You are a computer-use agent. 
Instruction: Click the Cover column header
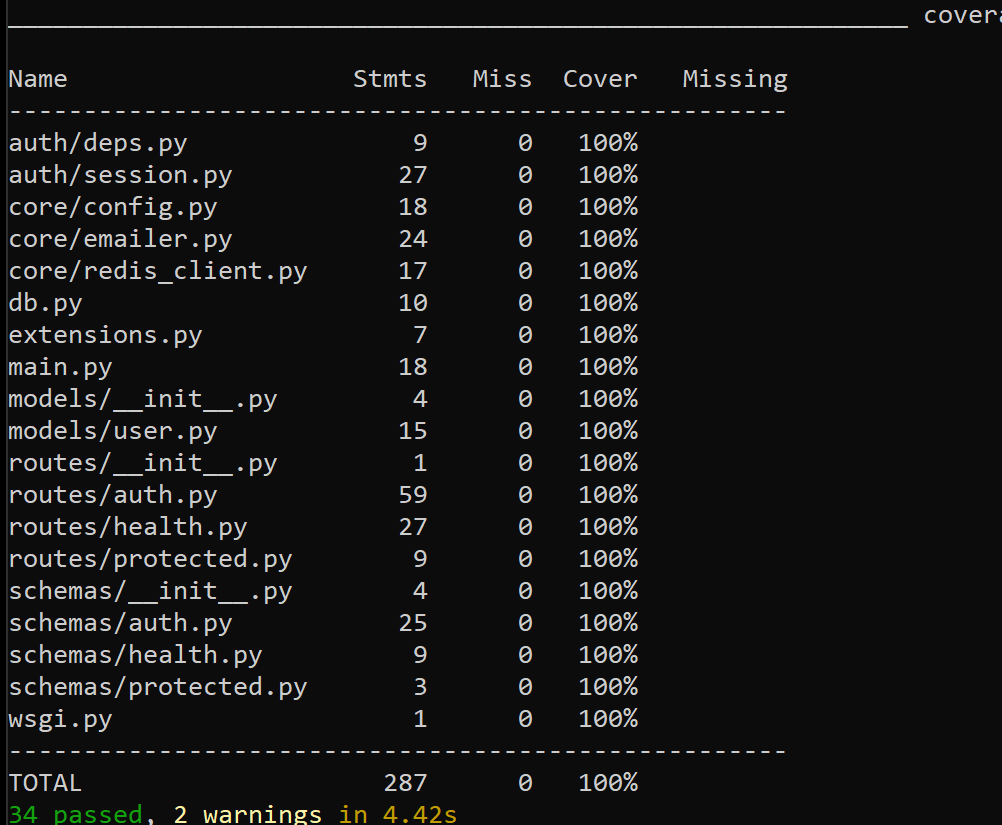pos(600,78)
